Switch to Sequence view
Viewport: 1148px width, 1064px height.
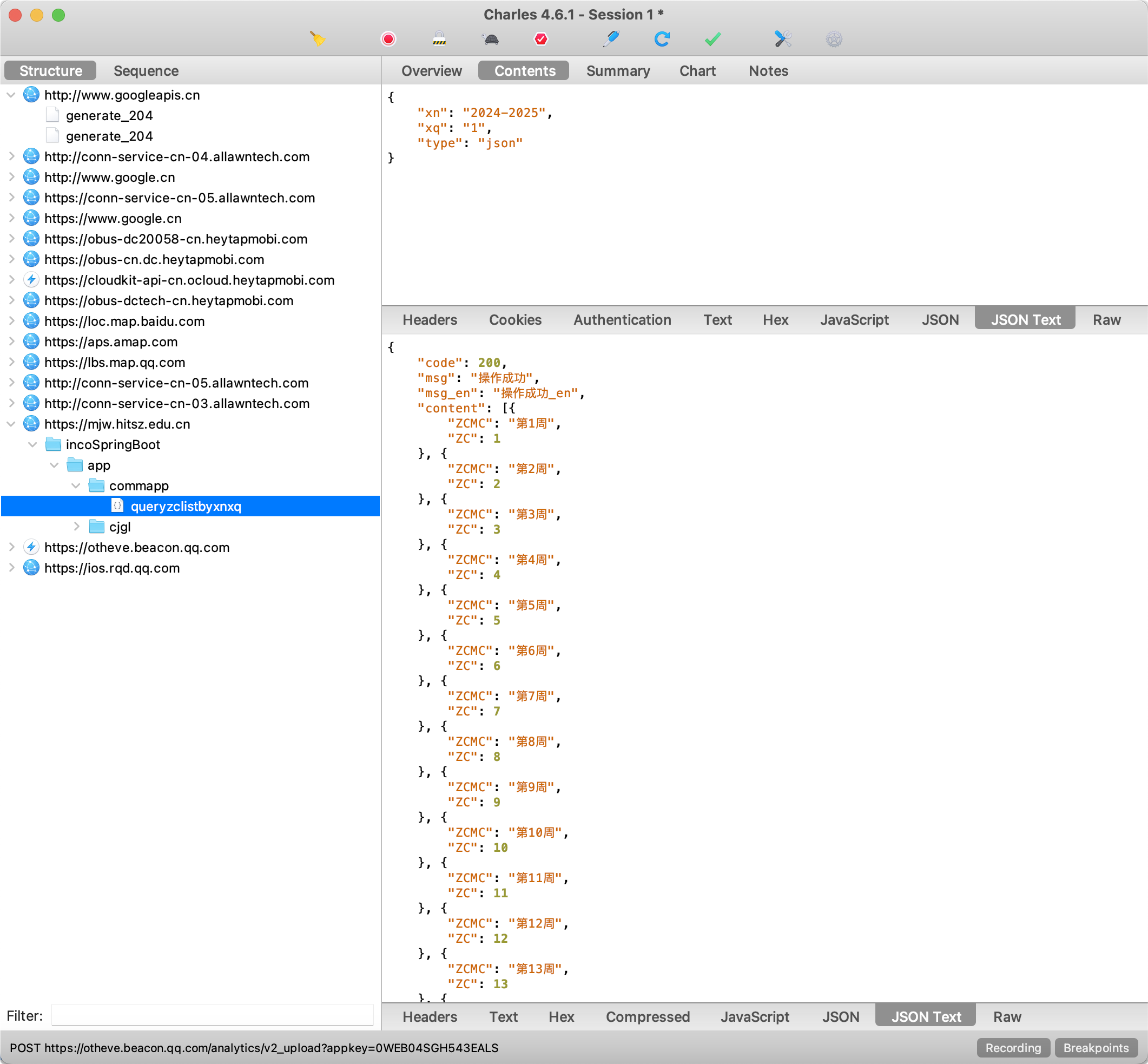click(146, 71)
